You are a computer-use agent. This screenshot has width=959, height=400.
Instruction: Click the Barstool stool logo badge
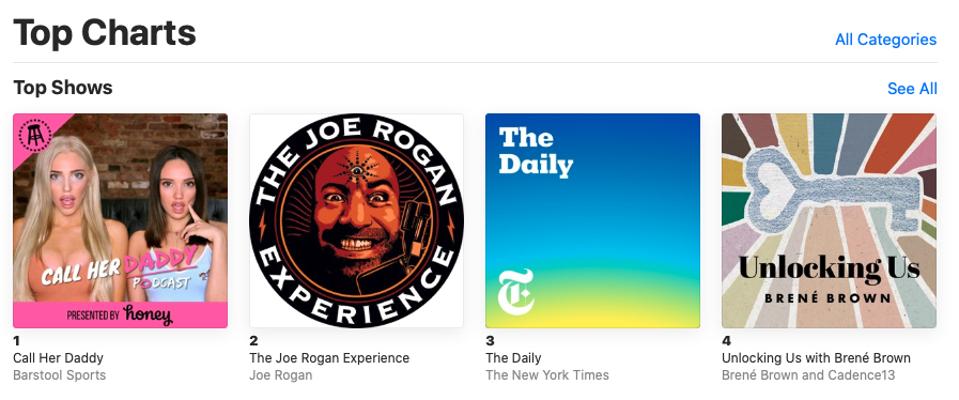coord(35,135)
